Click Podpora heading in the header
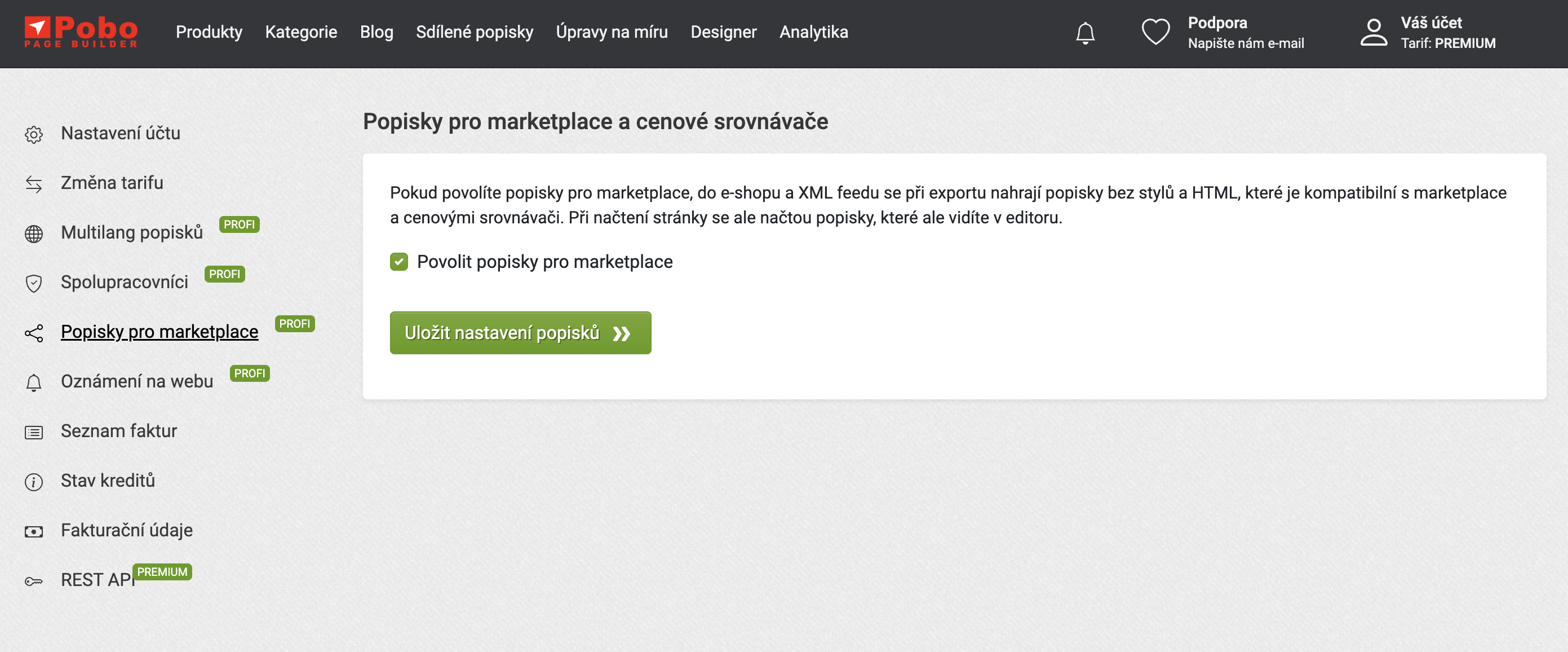This screenshot has width=1568, height=652. point(1217,23)
